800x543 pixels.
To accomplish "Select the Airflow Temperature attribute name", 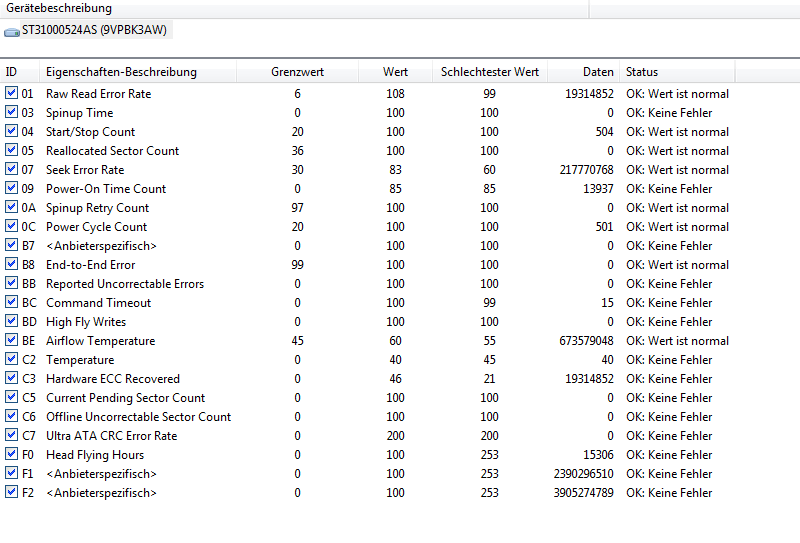I will [x=101, y=341].
